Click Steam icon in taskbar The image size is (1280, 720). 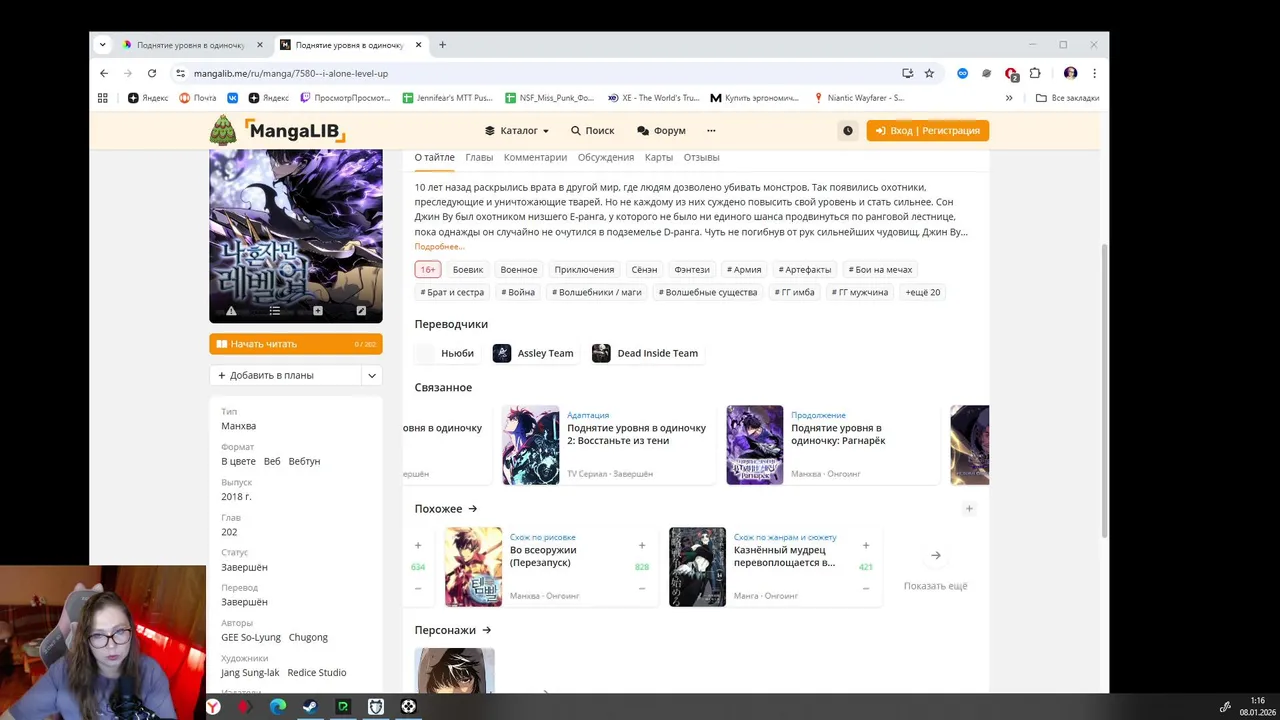(x=310, y=707)
